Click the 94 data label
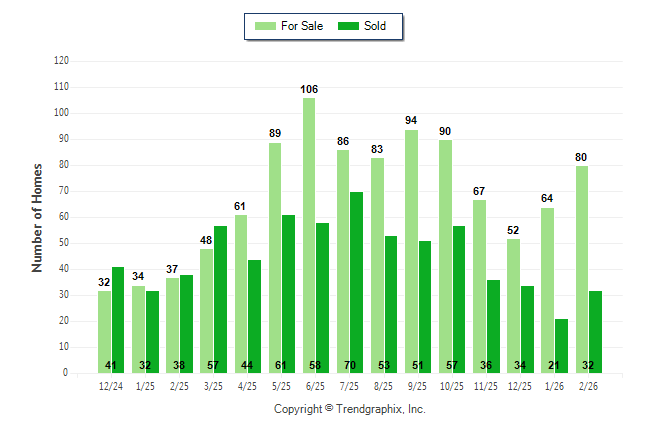Screen dimensions: 646x434 click(411, 121)
